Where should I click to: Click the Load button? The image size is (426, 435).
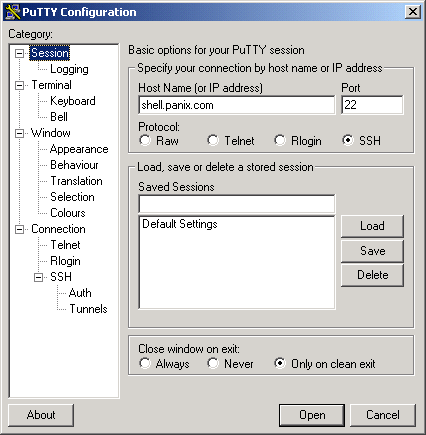[372, 226]
